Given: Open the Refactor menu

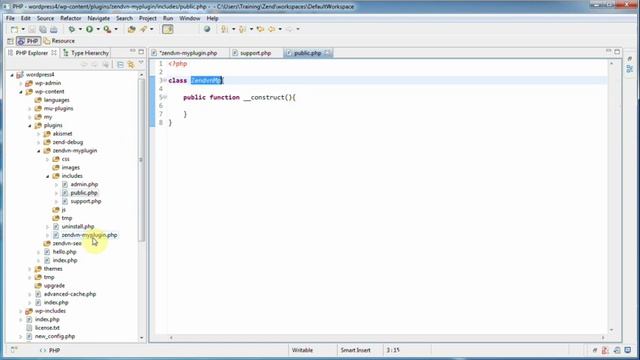Looking at the screenshot, I should click(71, 18).
